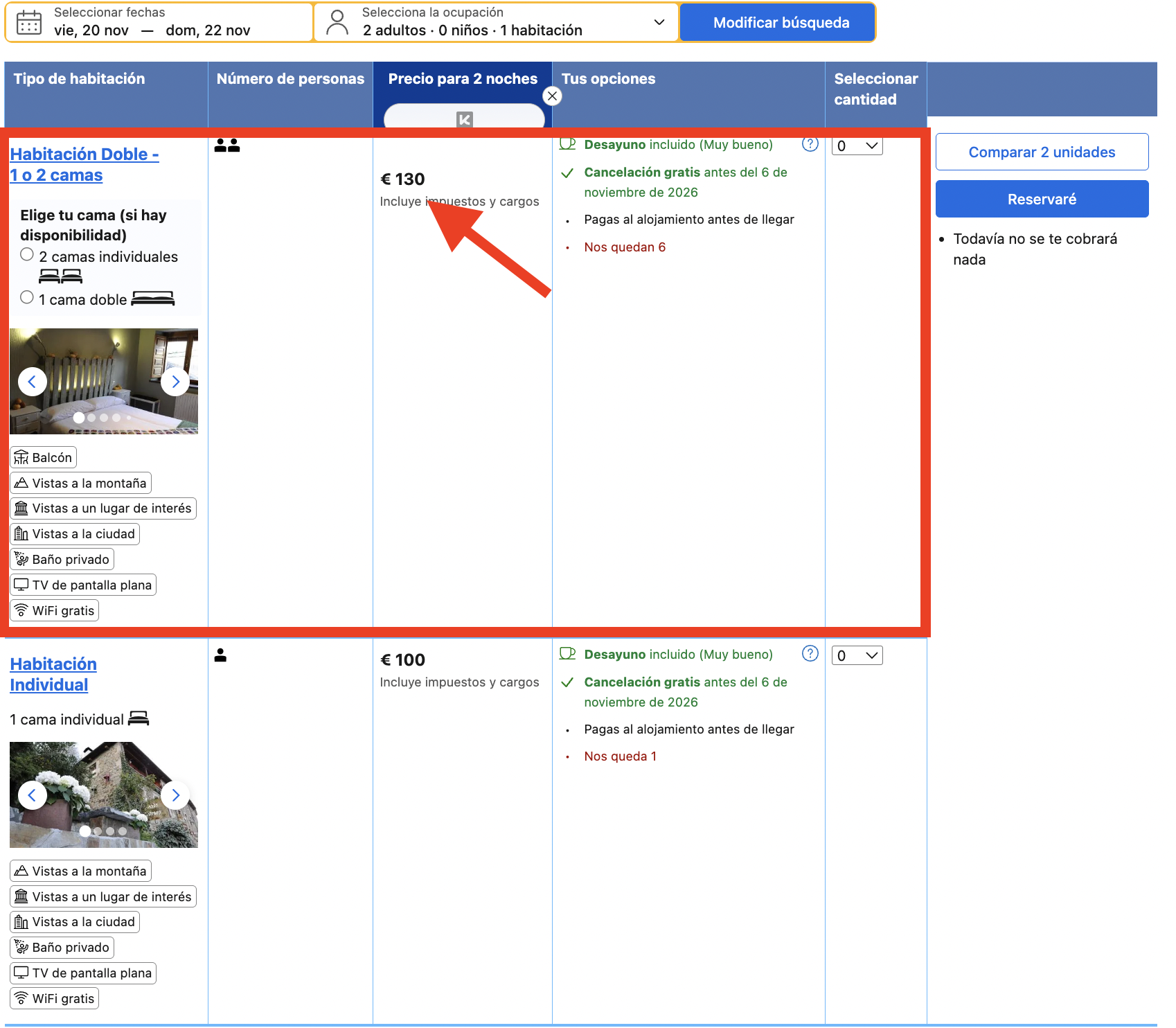Click the check-in date vie, 20 nov

pyautogui.click(x=91, y=30)
